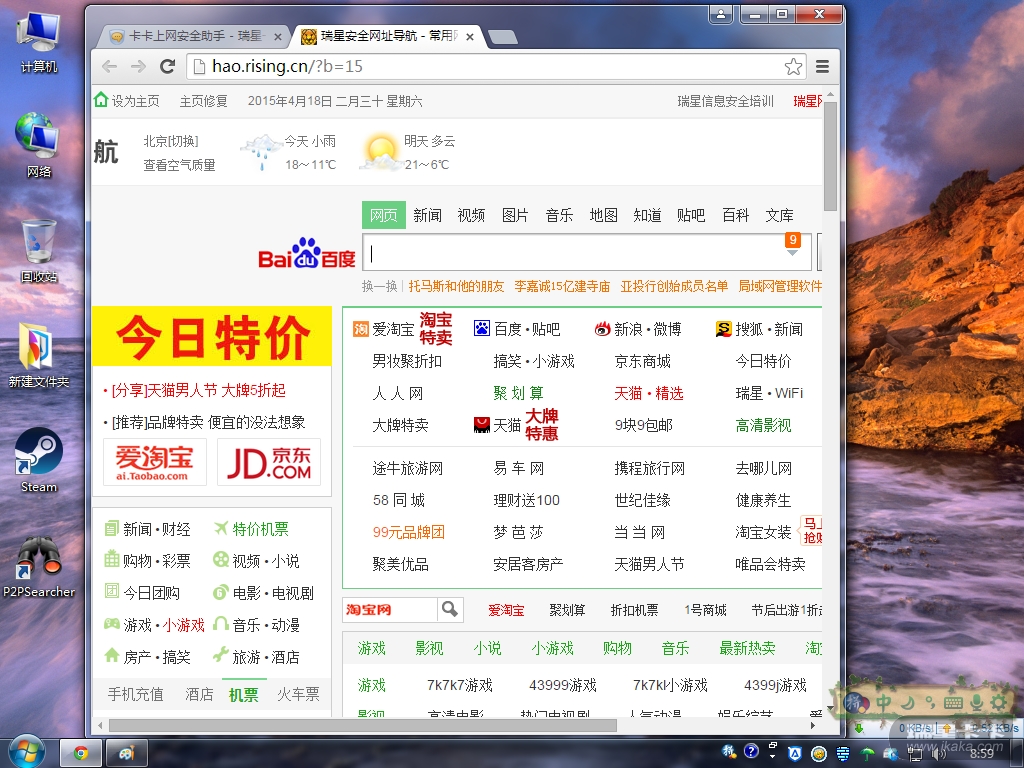
Task: Open 7k7k7游戏 link
Action: [x=460, y=685]
